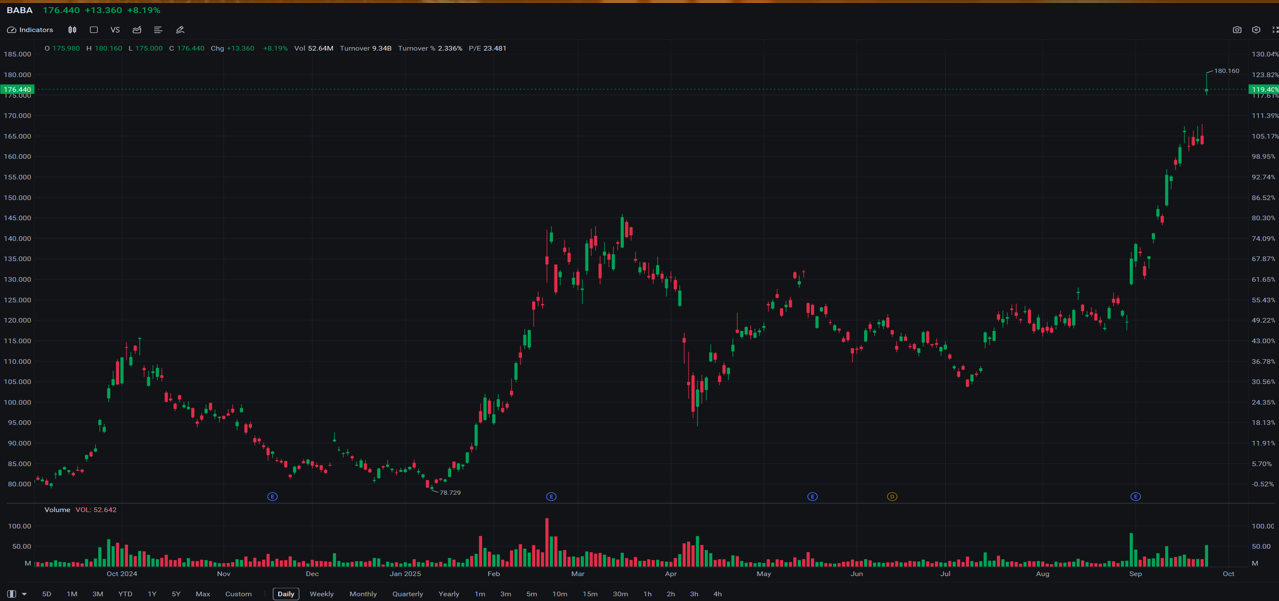The image size is (1279, 601).
Task: Set the range to Max
Action: tap(203, 594)
